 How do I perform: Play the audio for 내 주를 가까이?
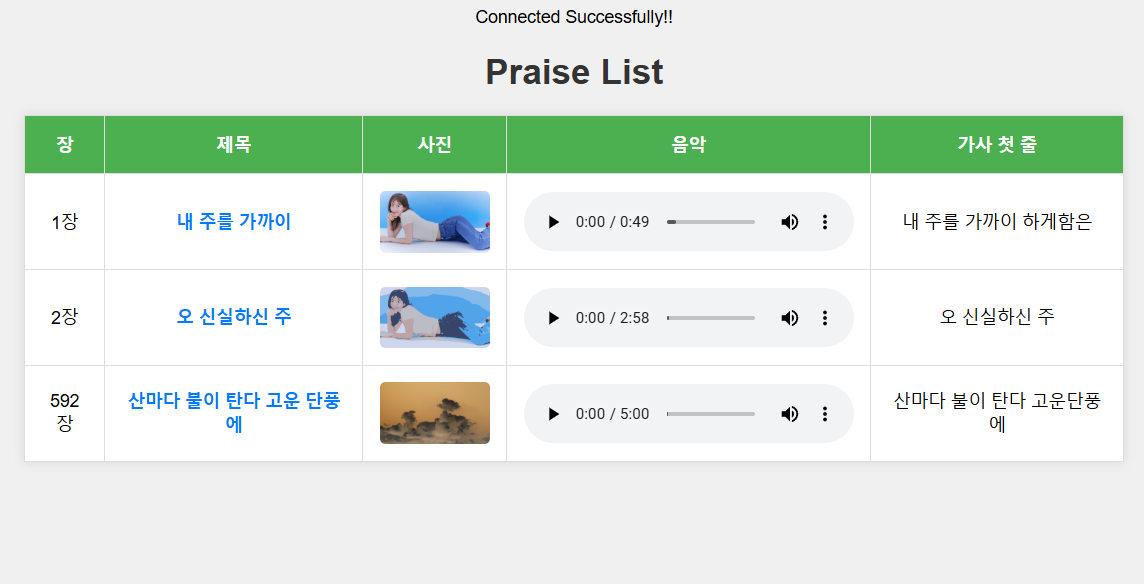(553, 222)
